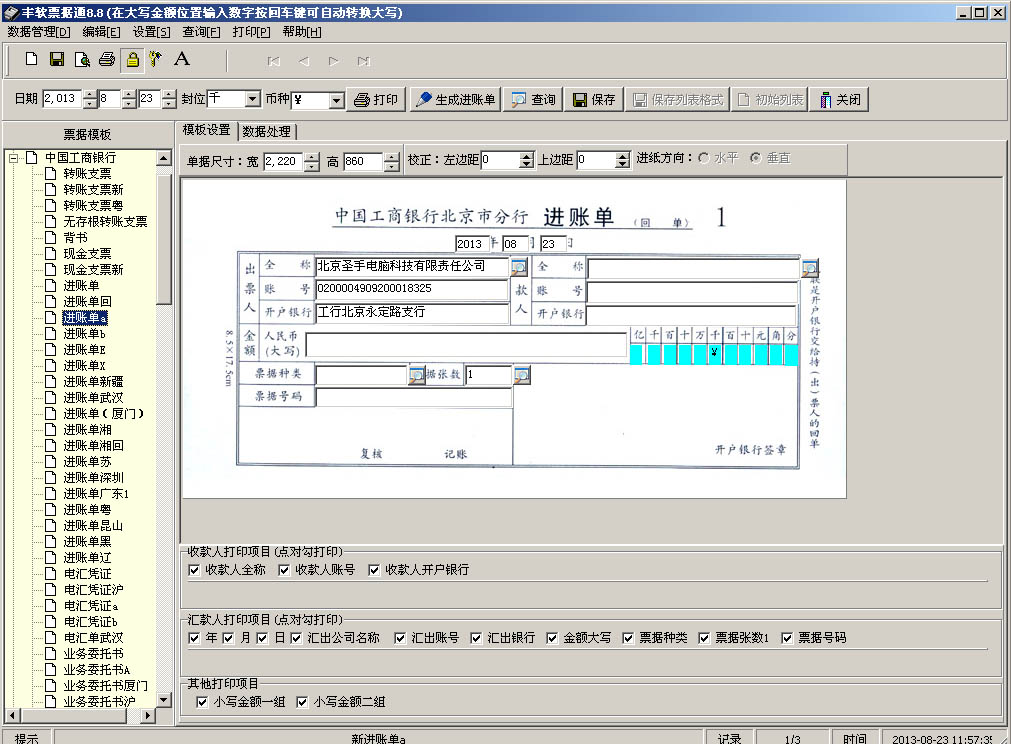The height and width of the screenshot is (744, 1011).
Task: Toggle 票据号码 checkbox
Action: coord(787,638)
